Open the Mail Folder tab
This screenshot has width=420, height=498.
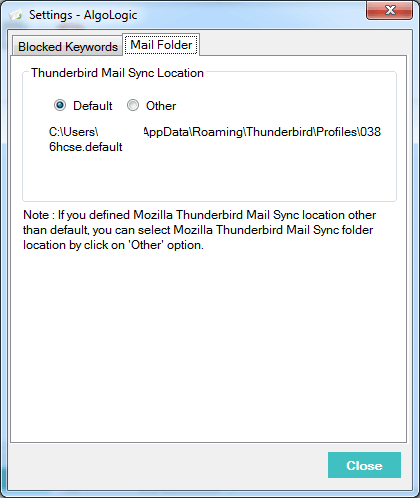click(161, 45)
